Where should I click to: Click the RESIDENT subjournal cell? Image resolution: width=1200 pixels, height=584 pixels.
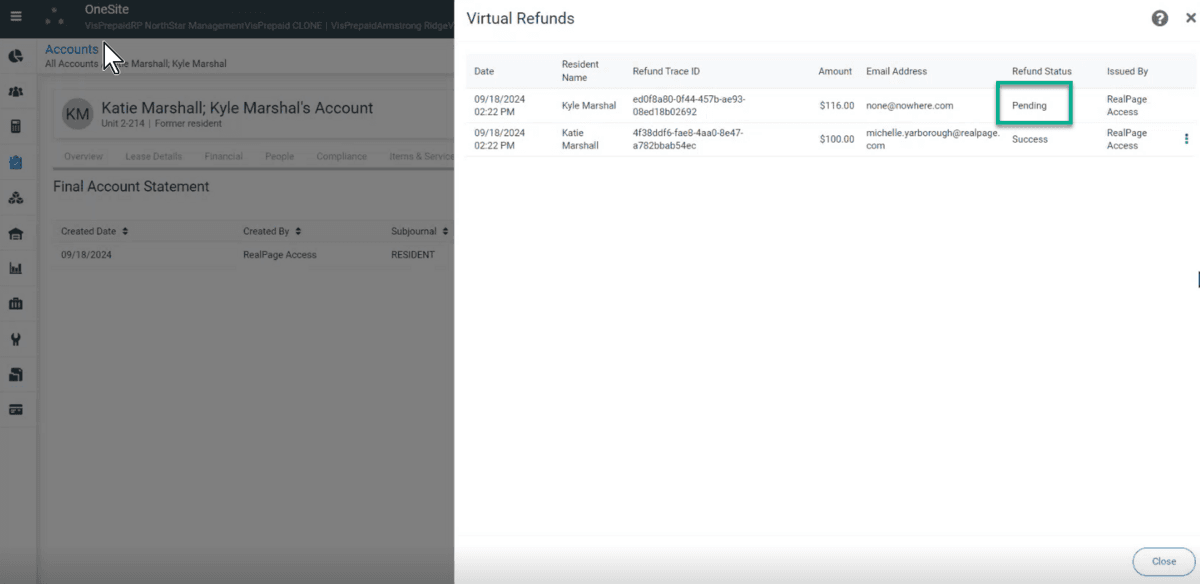tap(413, 255)
